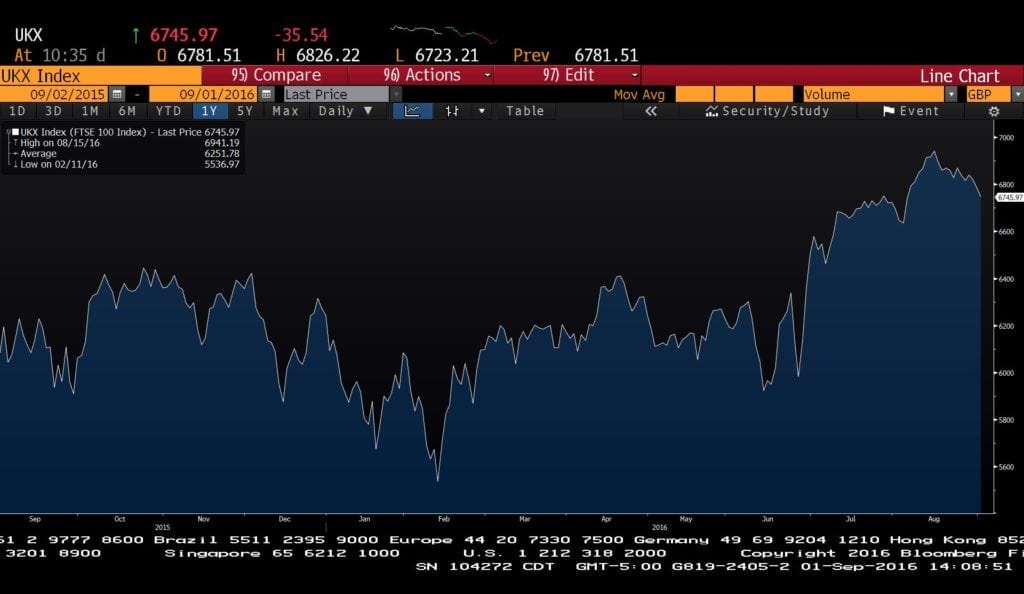
Task: Select the 1M time range tab
Action: pos(90,111)
